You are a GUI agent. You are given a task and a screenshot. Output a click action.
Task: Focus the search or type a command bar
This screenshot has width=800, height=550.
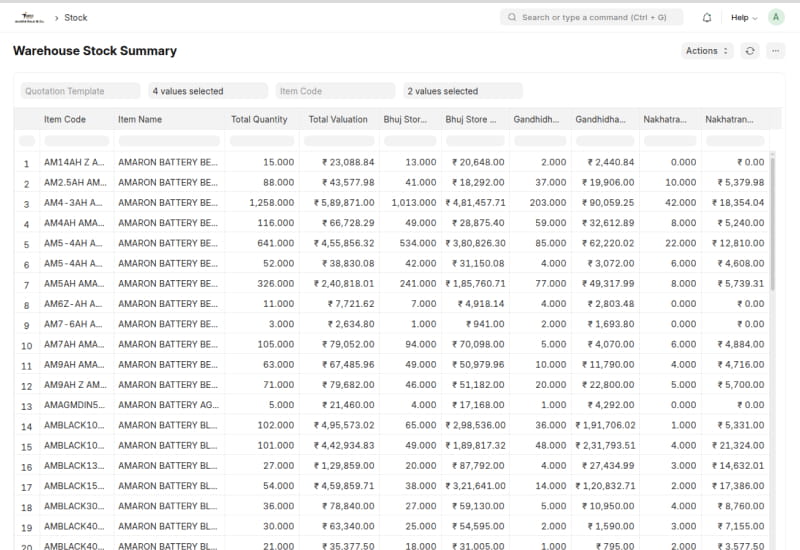pos(591,17)
